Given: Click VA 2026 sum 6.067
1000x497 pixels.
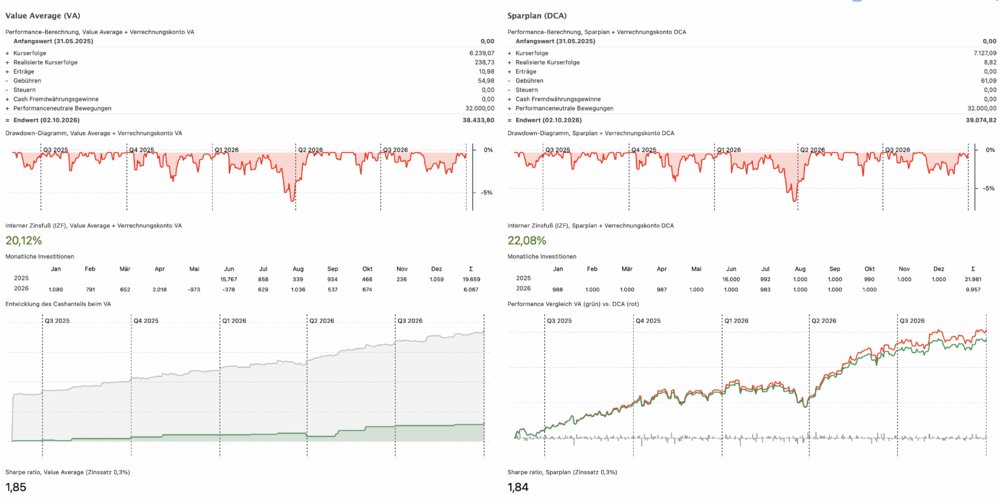Looking at the screenshot, I should coord(469,289).
